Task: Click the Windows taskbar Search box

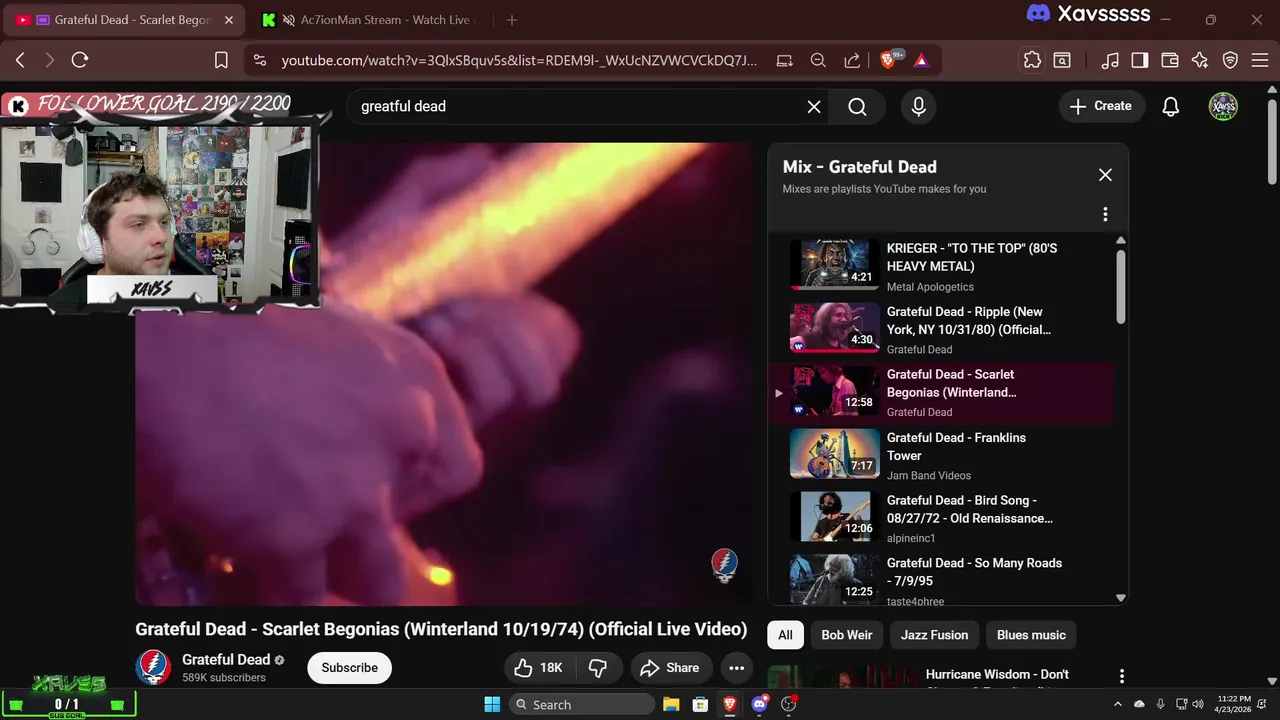Action: (x=582, y=704)
